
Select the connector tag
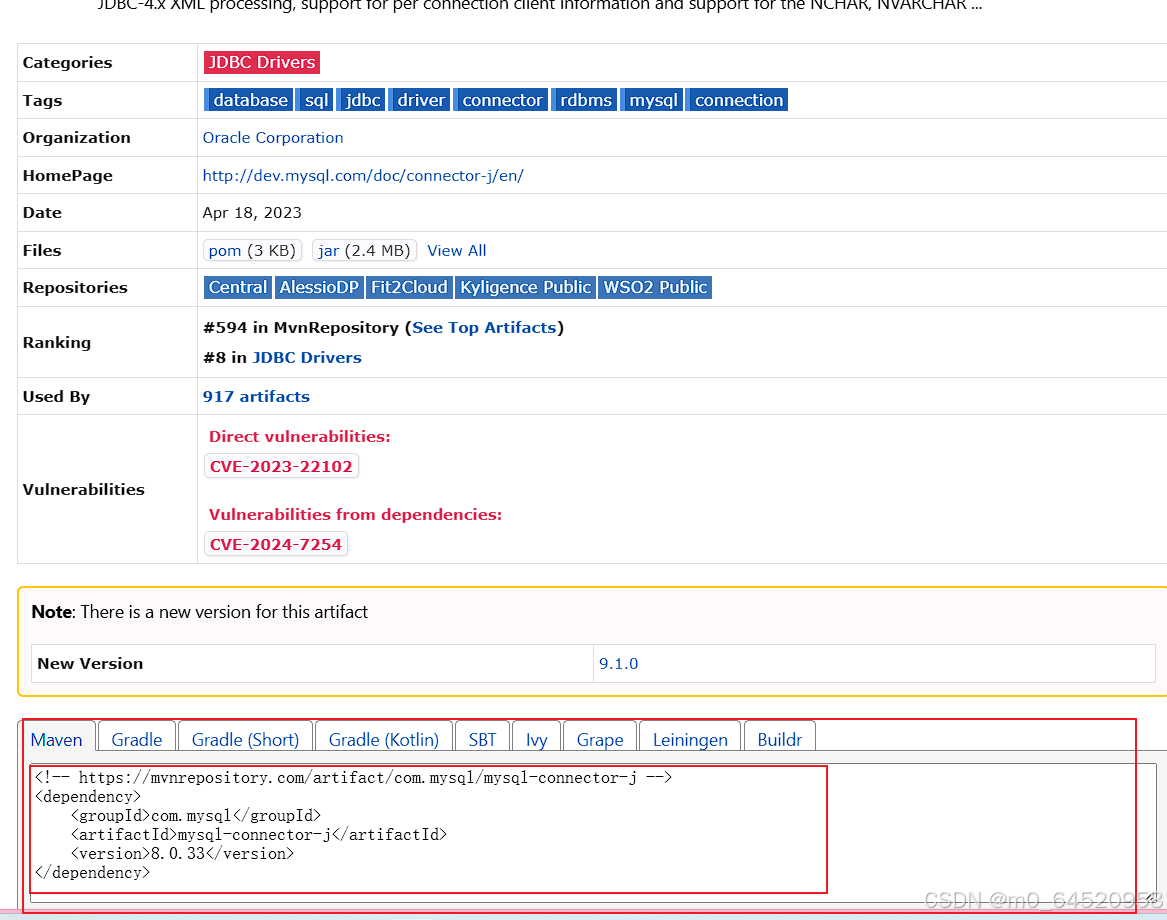[501, 100]
